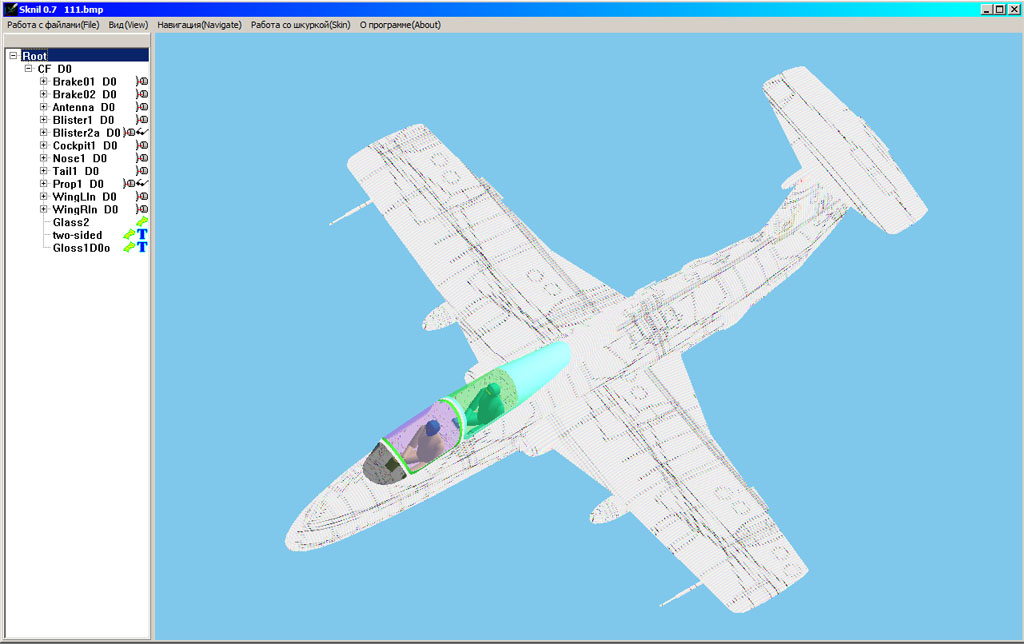Viewport: 1024px width, 644px height.
Task: Select the Nose1 D0 tree item
Action: (80, 158)
